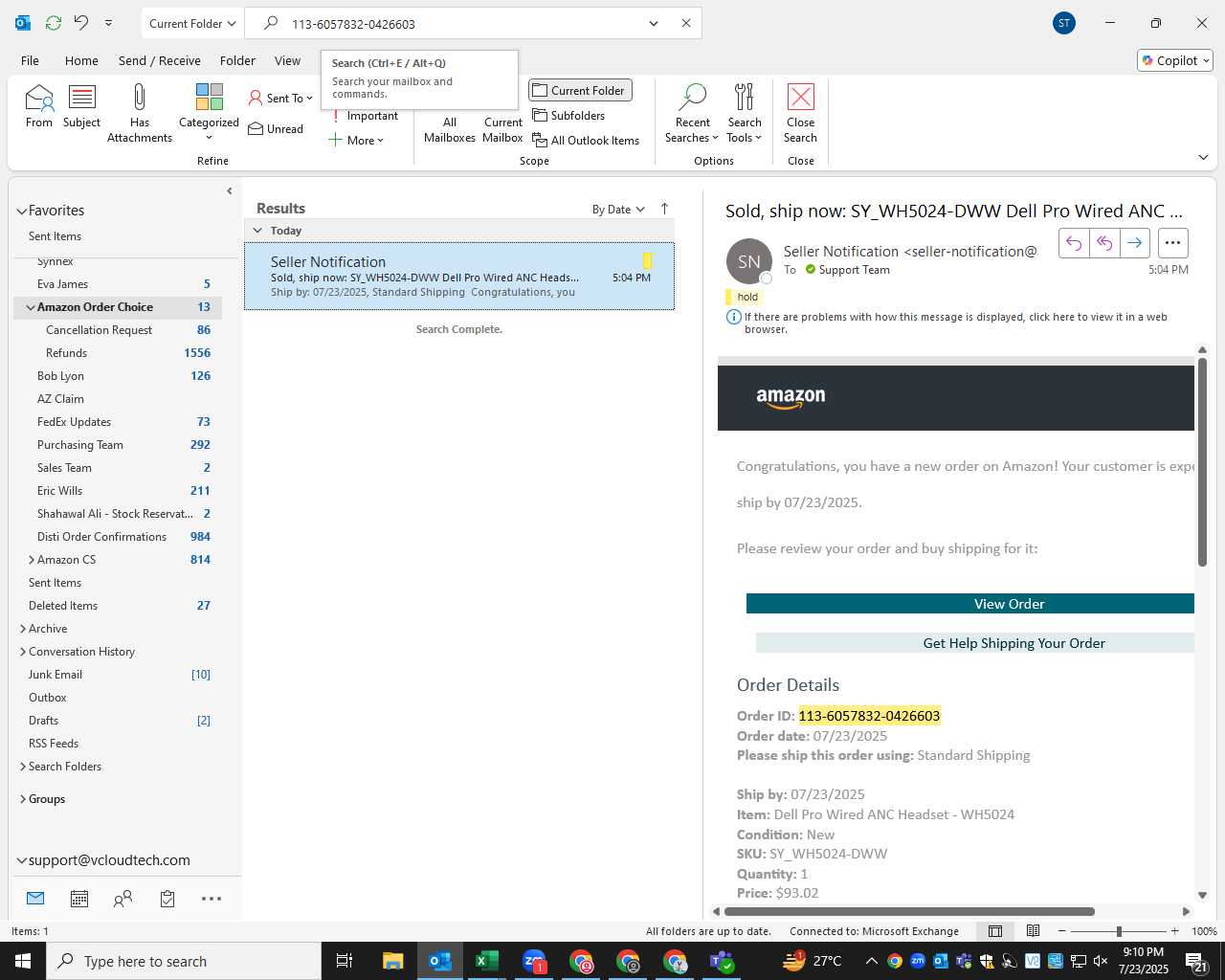Open the By Date sort dropdown
Screen dimensions: 1225x980
(618, 210)
